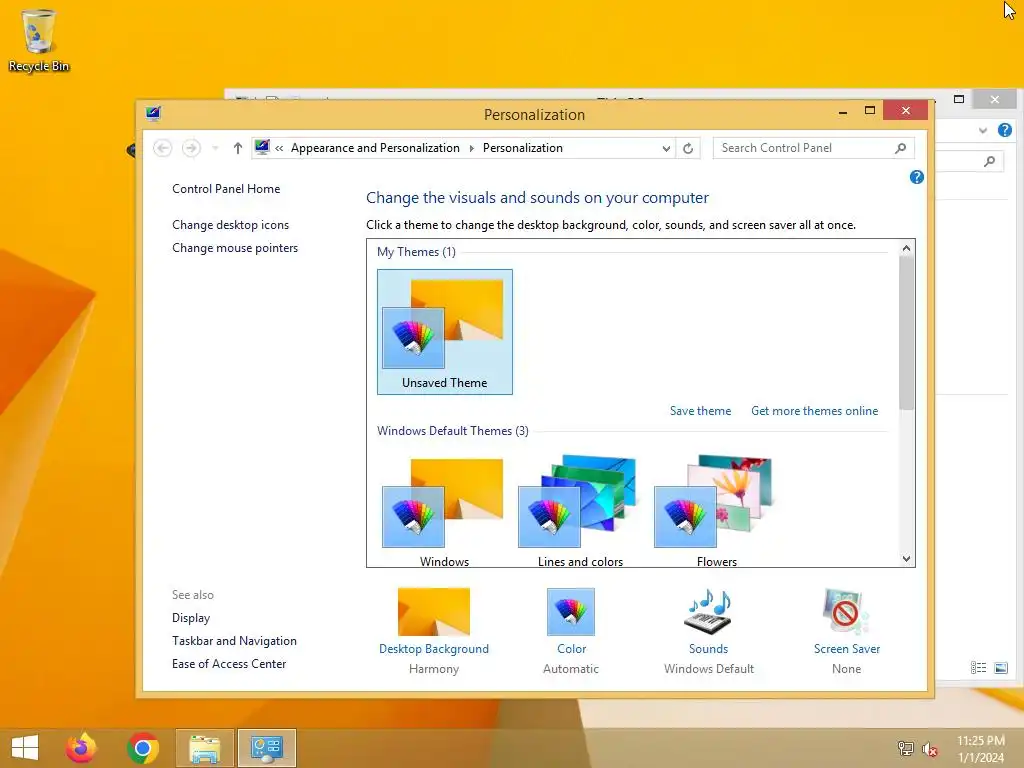
Task: Open recent locations dropdown next to Forward arrow
Action: pyautogui.click(x=215, y=148)
